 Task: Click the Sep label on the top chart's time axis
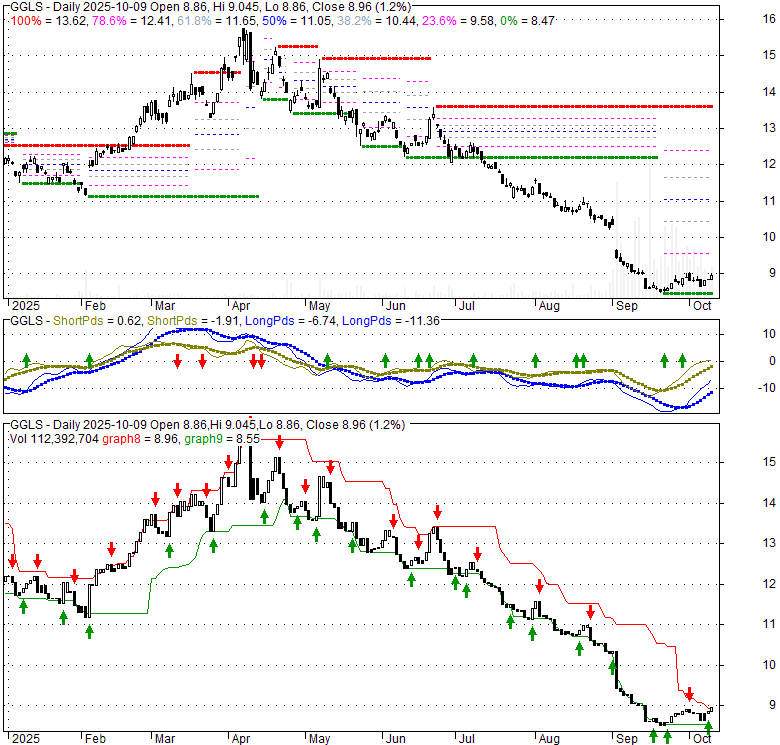(x=627, y=307)
